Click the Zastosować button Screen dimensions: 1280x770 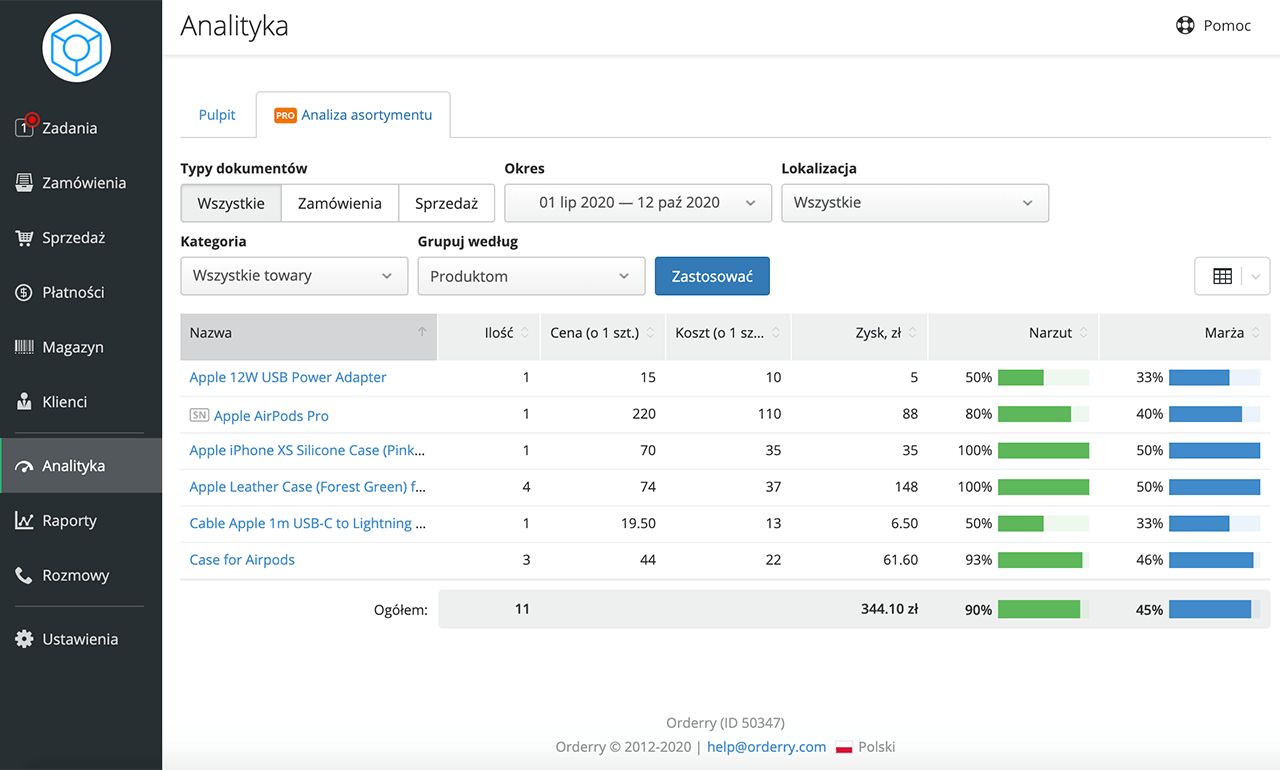[712, 276]
